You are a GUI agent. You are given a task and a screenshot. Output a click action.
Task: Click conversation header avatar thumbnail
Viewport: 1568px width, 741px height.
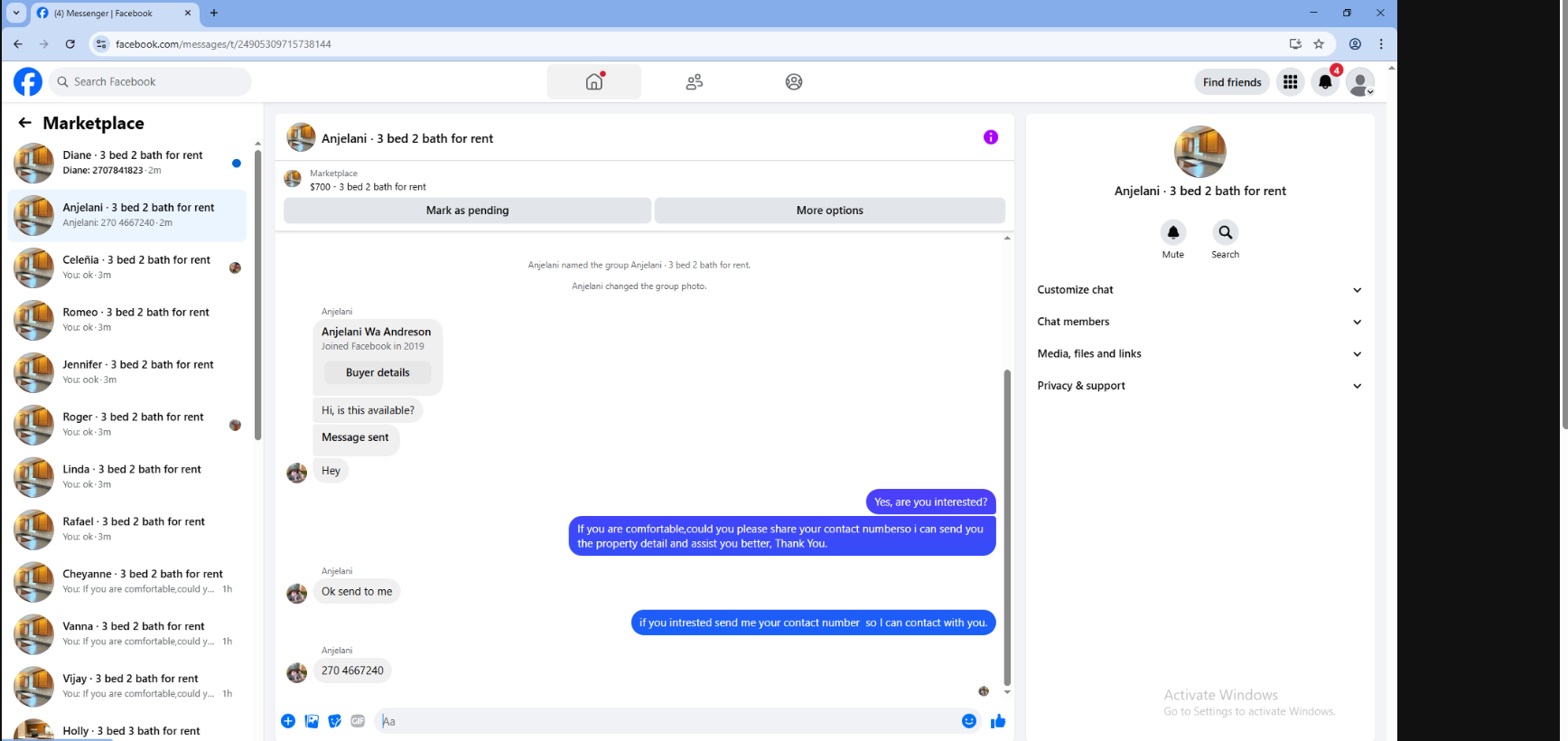(301, 137)
